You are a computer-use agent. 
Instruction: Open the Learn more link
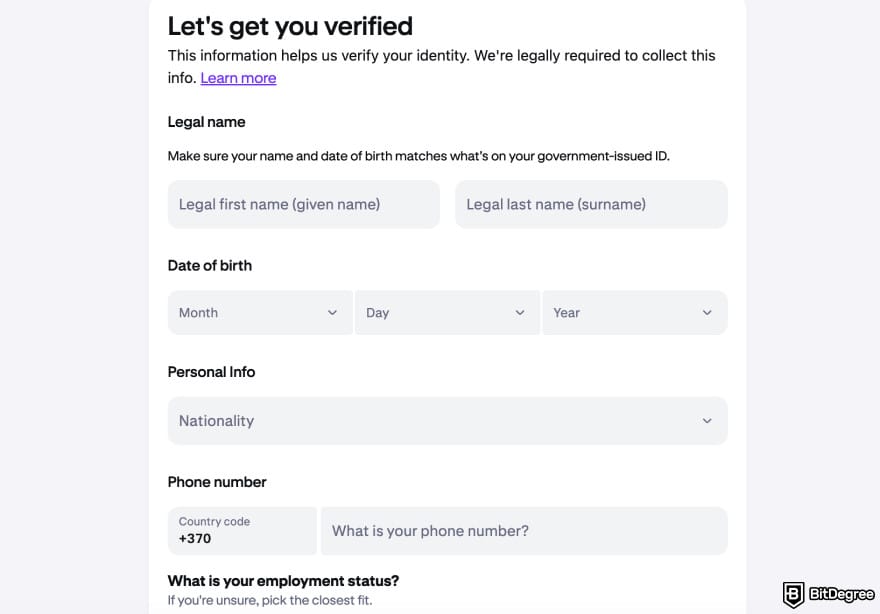click(238, 77)
